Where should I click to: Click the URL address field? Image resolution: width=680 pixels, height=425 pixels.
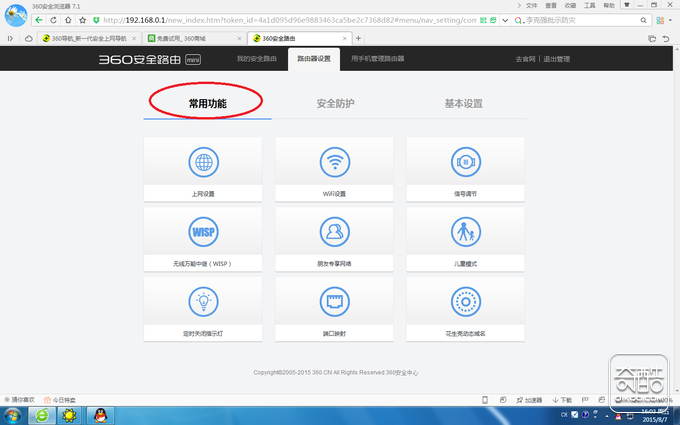(x=289, y=20)
